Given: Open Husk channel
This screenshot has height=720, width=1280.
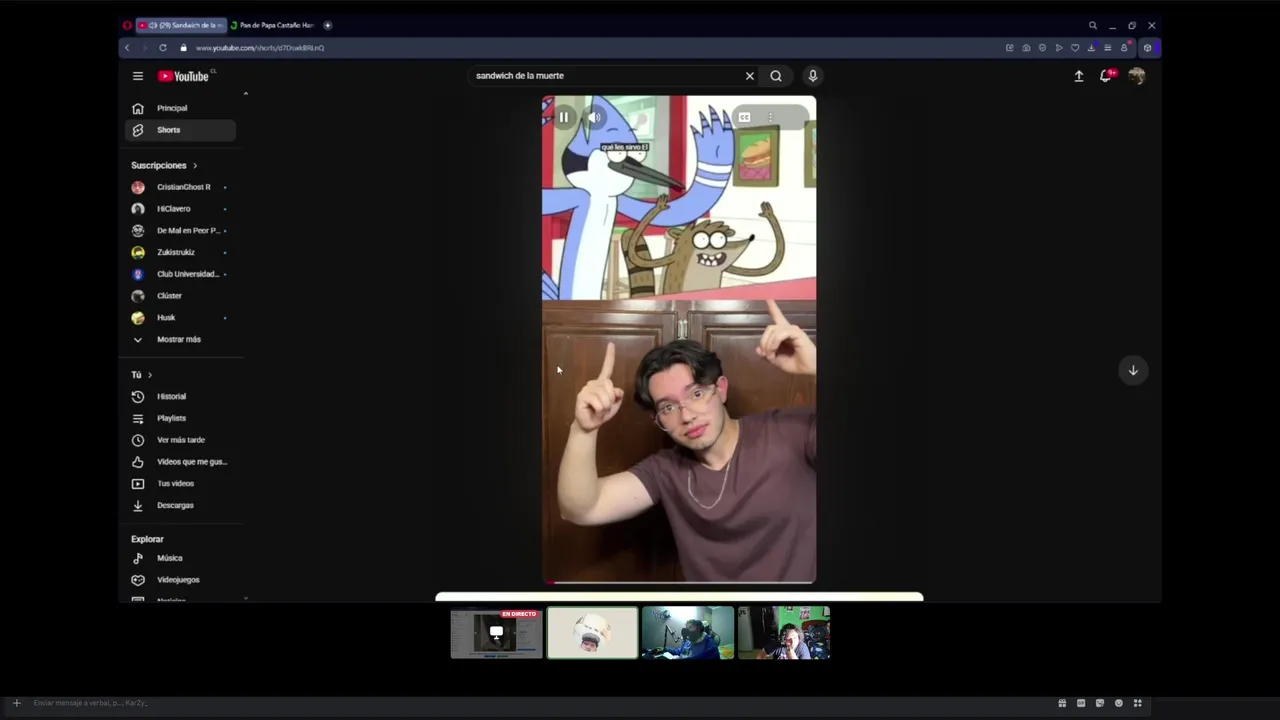Looking at the screenshot, I should coord(180,318).
